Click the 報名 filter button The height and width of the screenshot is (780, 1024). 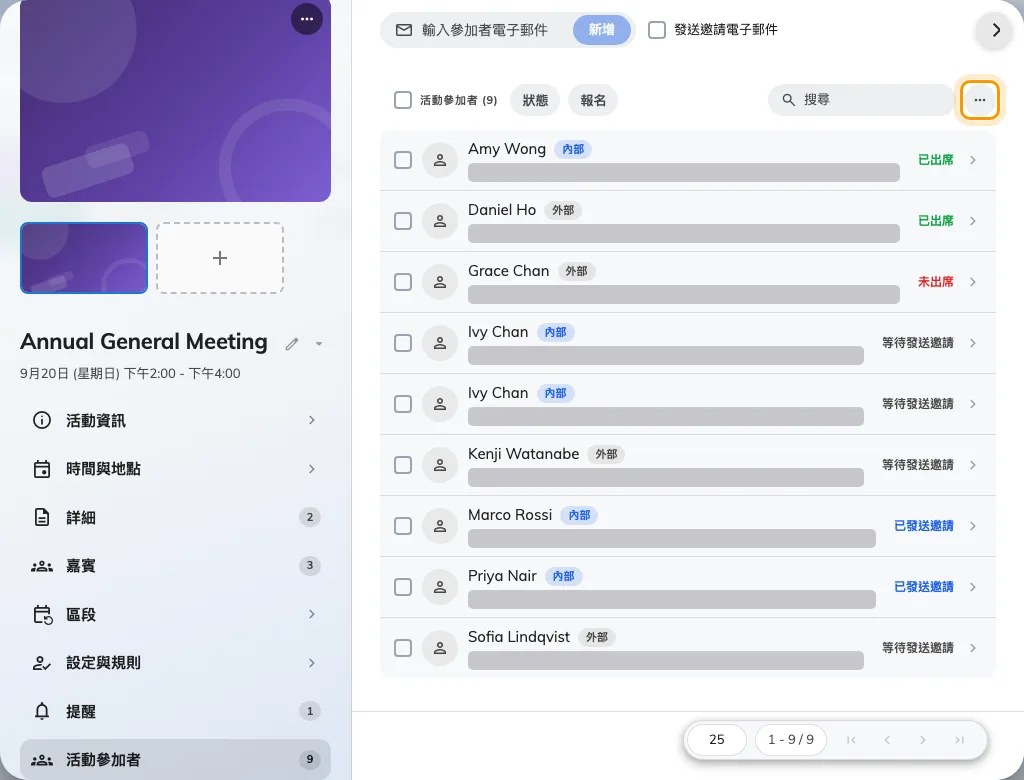click(593, 100)
